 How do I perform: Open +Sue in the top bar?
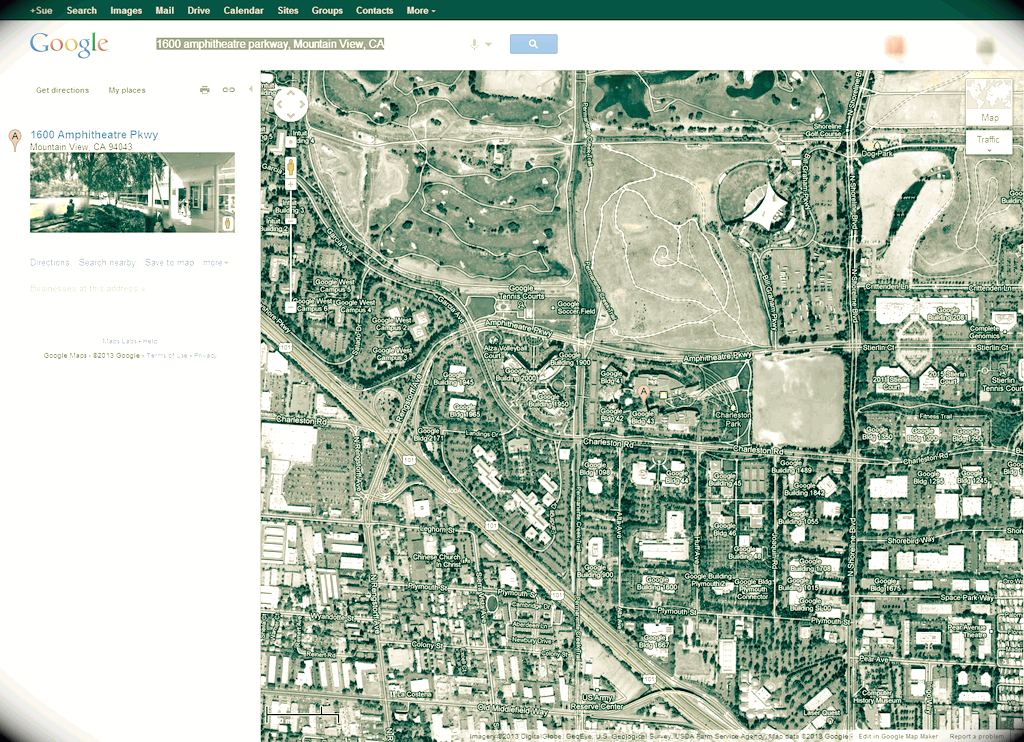(40, 10)
